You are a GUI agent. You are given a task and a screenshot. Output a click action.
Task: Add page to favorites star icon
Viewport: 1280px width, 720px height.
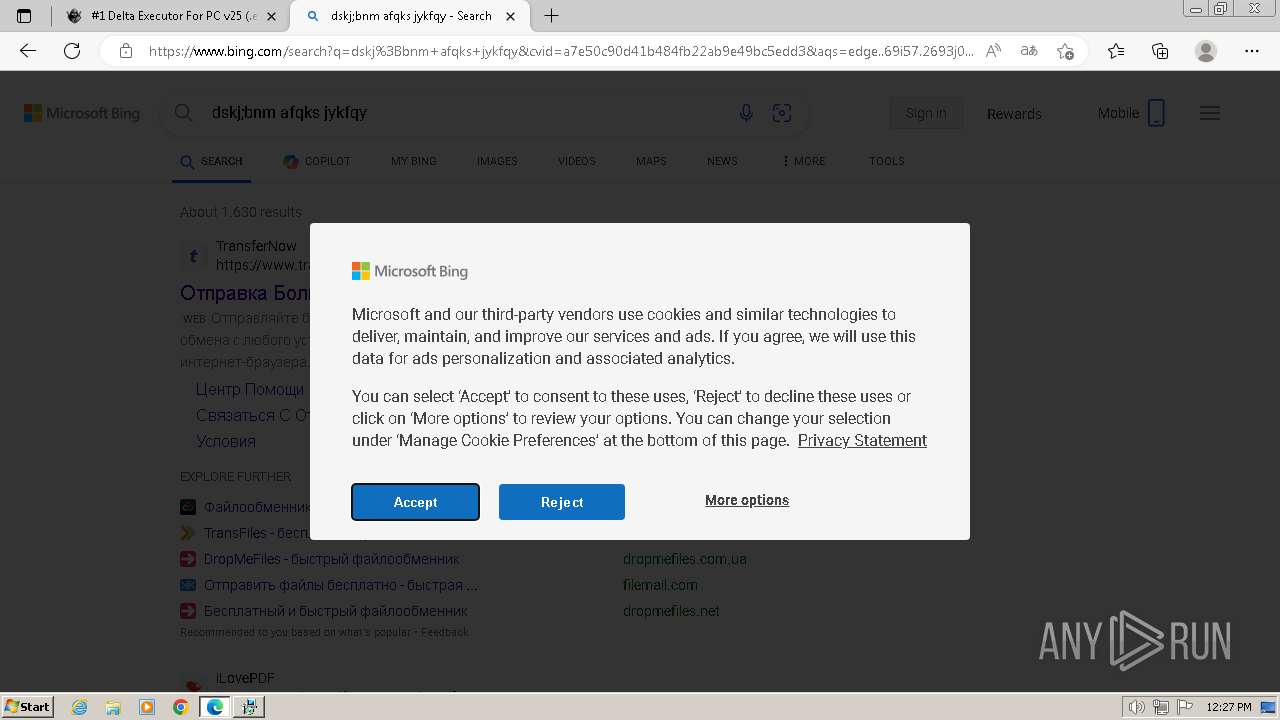click(1065, 51)
